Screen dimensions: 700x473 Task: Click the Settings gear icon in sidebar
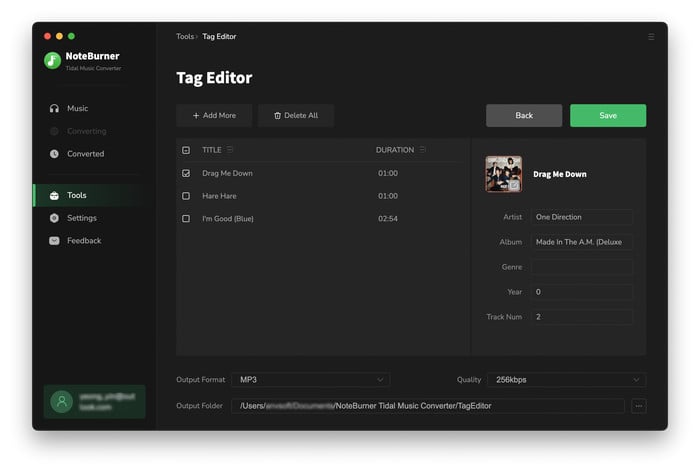coord(54,218)
